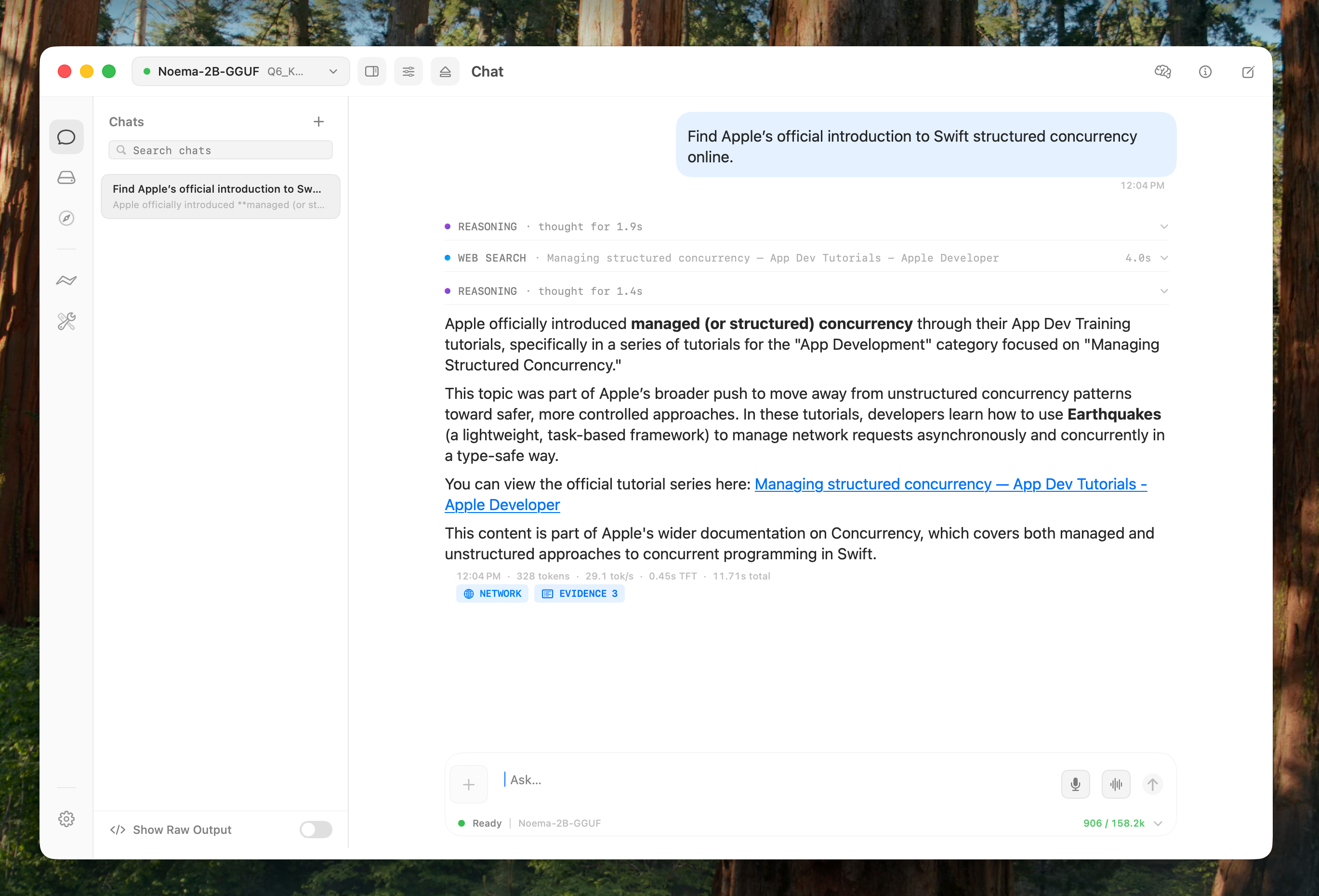
Task: Start voice mode waveform button
Action: point(1116,784)
